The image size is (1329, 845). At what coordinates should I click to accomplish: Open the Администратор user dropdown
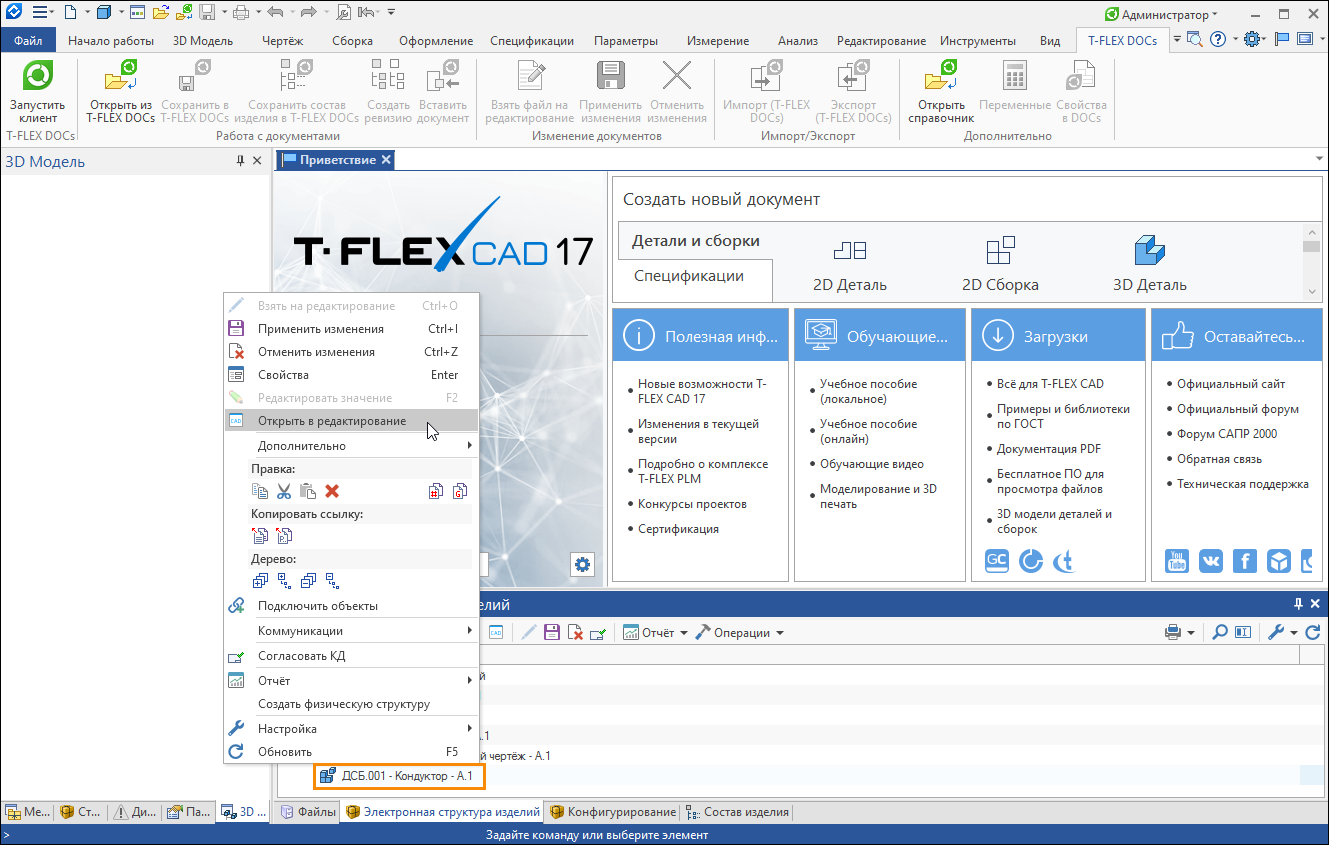click(x=1161, y=14)
